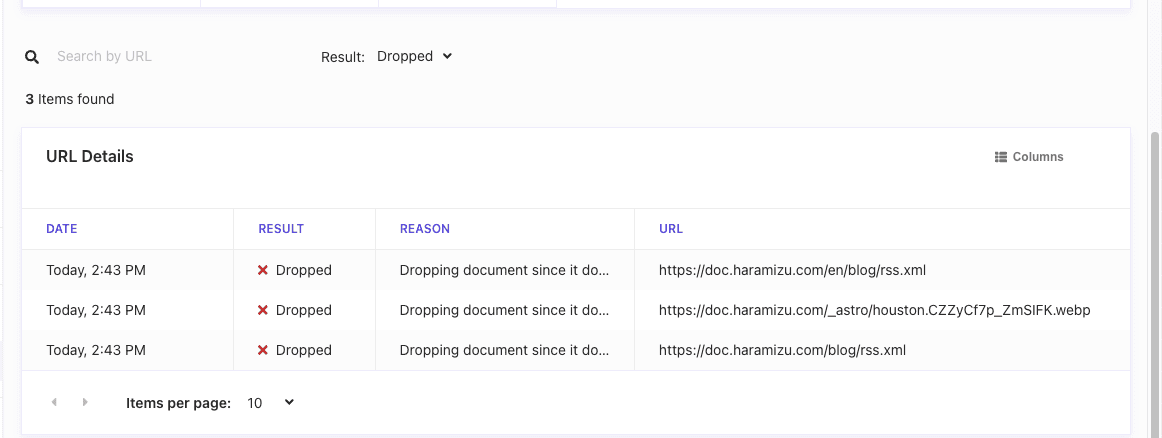Sort by URL column header

(671, 229)
